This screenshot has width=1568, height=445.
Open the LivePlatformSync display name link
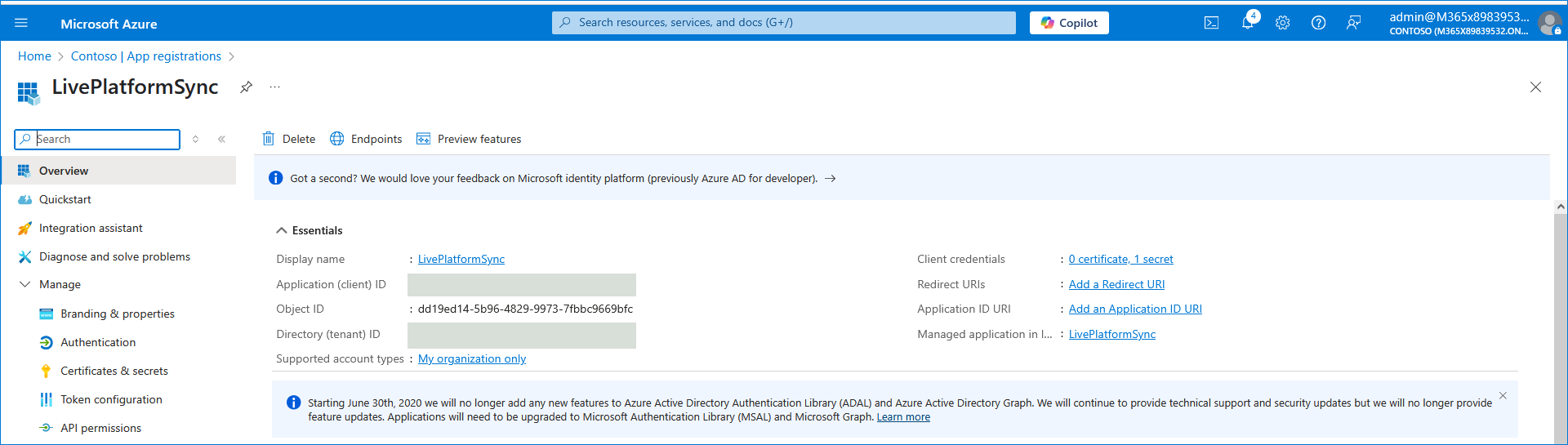tap(461, 259)
